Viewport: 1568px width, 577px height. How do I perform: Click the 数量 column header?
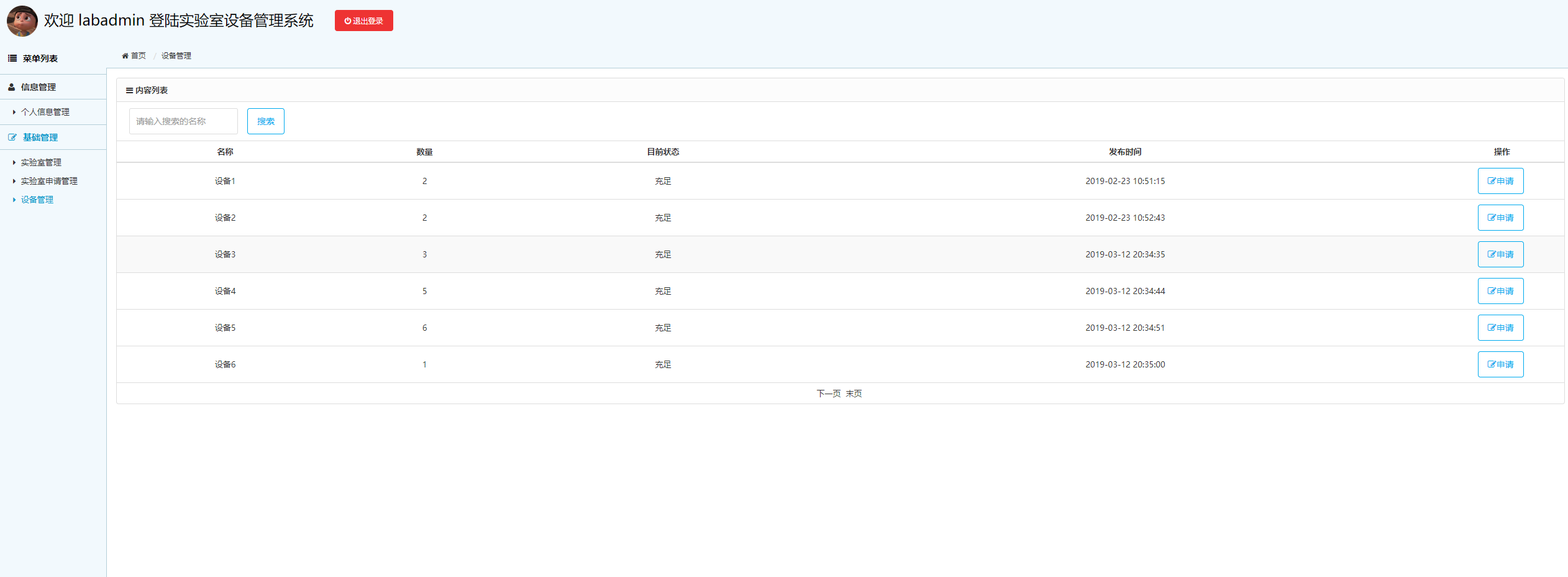tap(424, 152)
